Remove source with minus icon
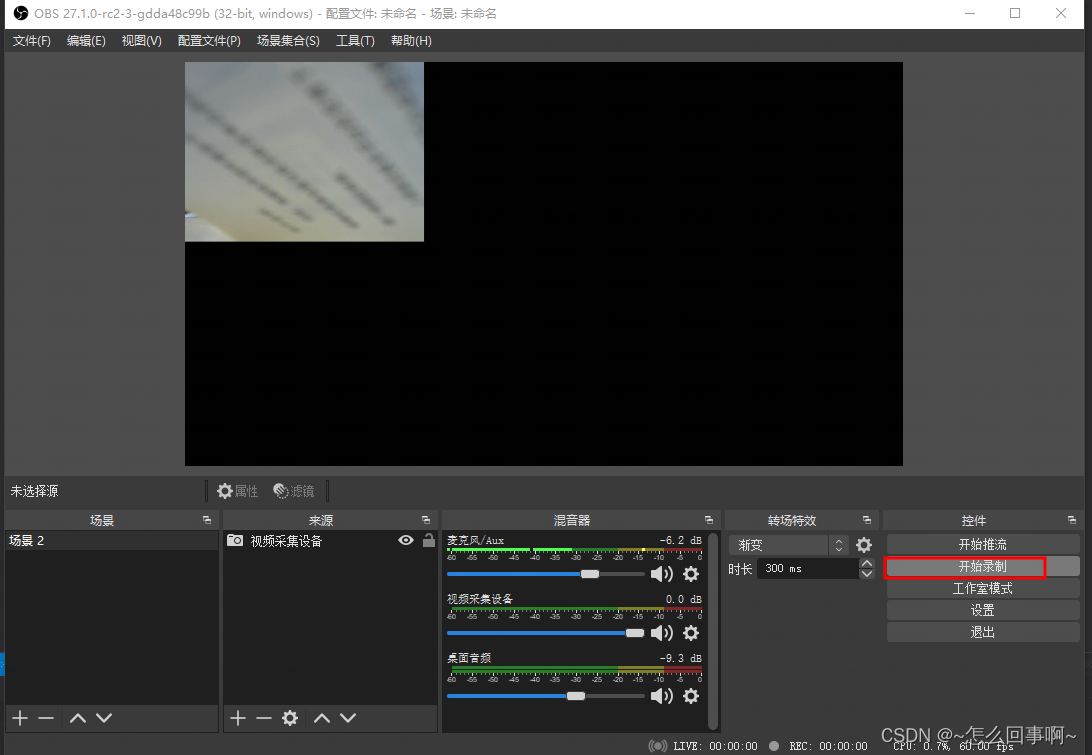The width and height of the screenshot is (1092, 755). (x=263, y=718)
